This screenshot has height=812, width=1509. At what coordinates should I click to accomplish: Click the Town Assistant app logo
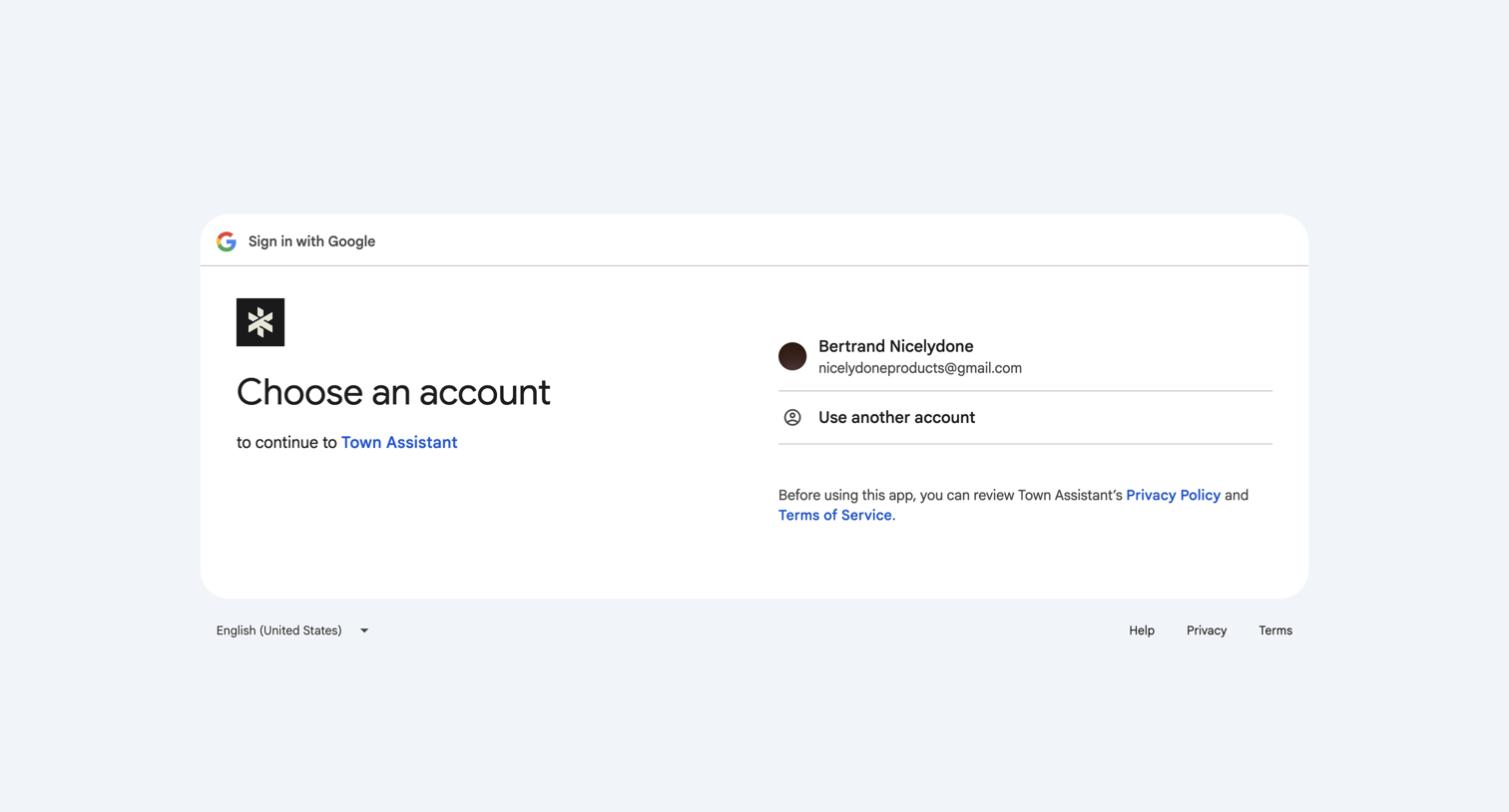pyautogui.click(x=260, y=322)
